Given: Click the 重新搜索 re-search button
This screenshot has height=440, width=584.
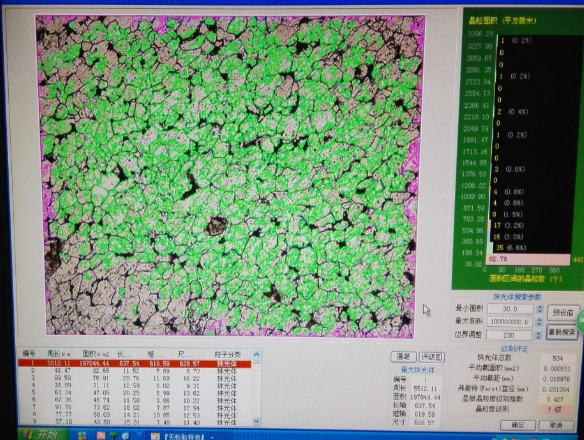Looking at the screenshot, I should [562, 332].
